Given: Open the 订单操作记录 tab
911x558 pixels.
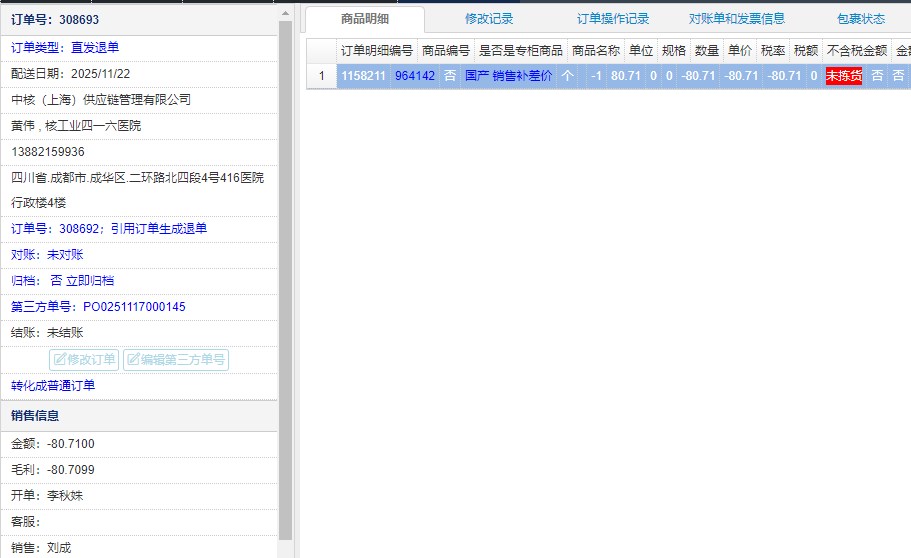Looking at the screenshot, I should [x=613, y=19].
